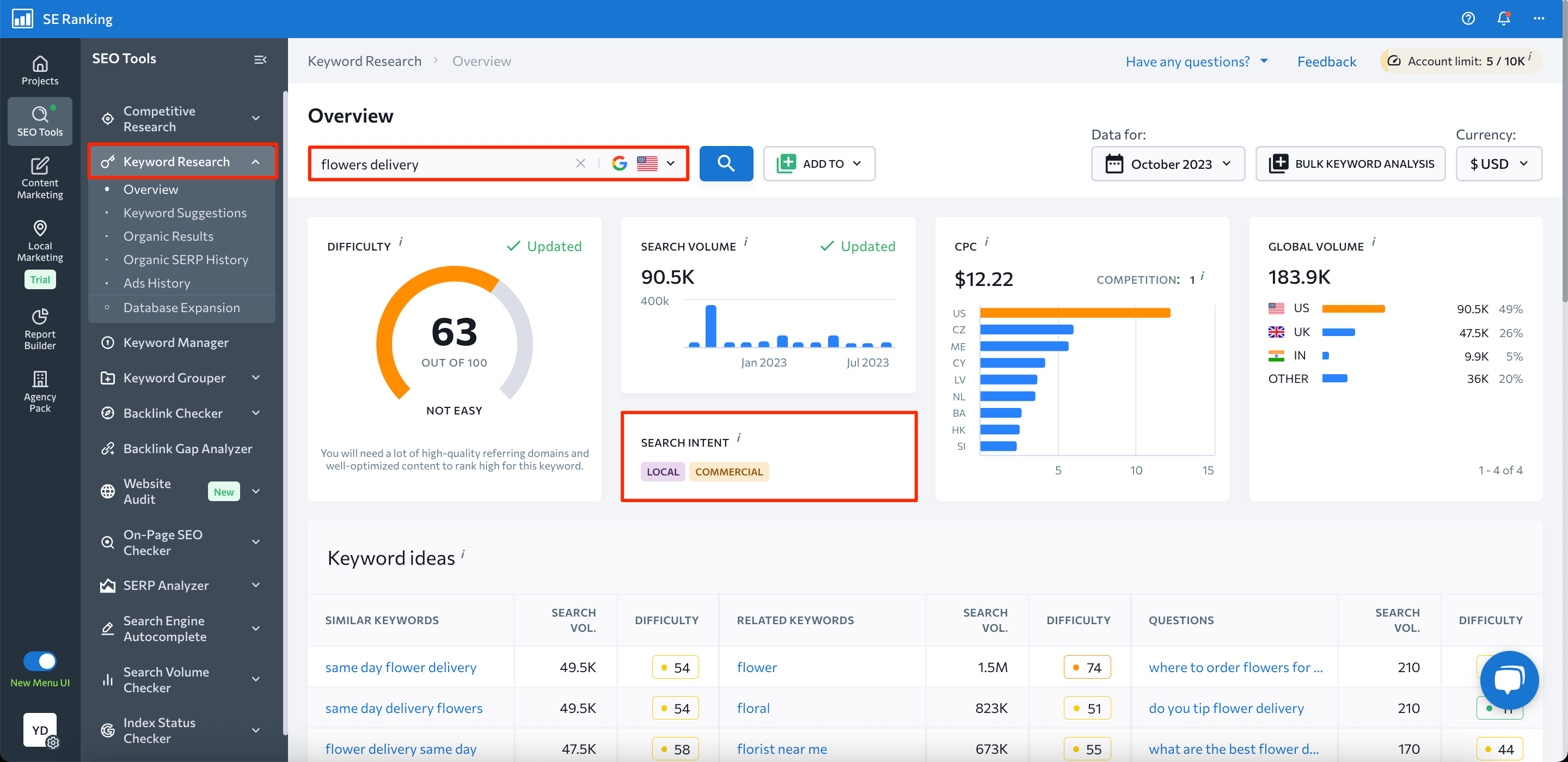This screenshot has height=762, width=1568.
Task: Click the blue search magnifier button
Action: pos(726,163)
